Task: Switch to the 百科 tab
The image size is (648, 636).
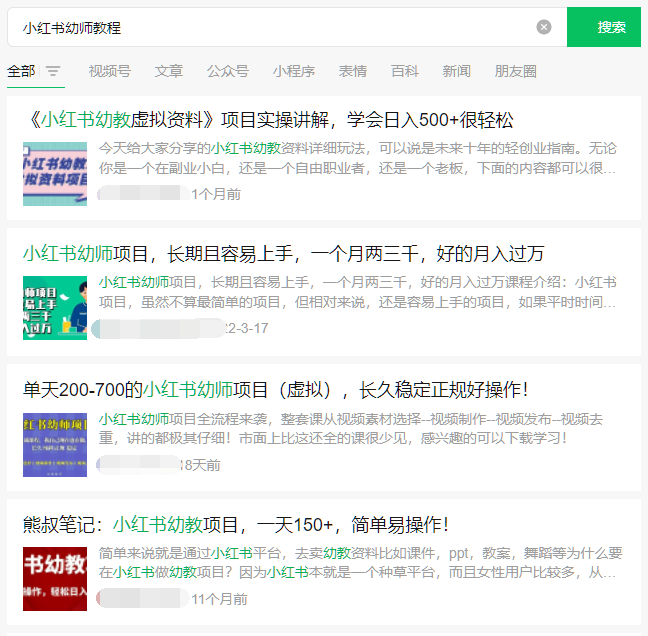Action: click(405, 71)
